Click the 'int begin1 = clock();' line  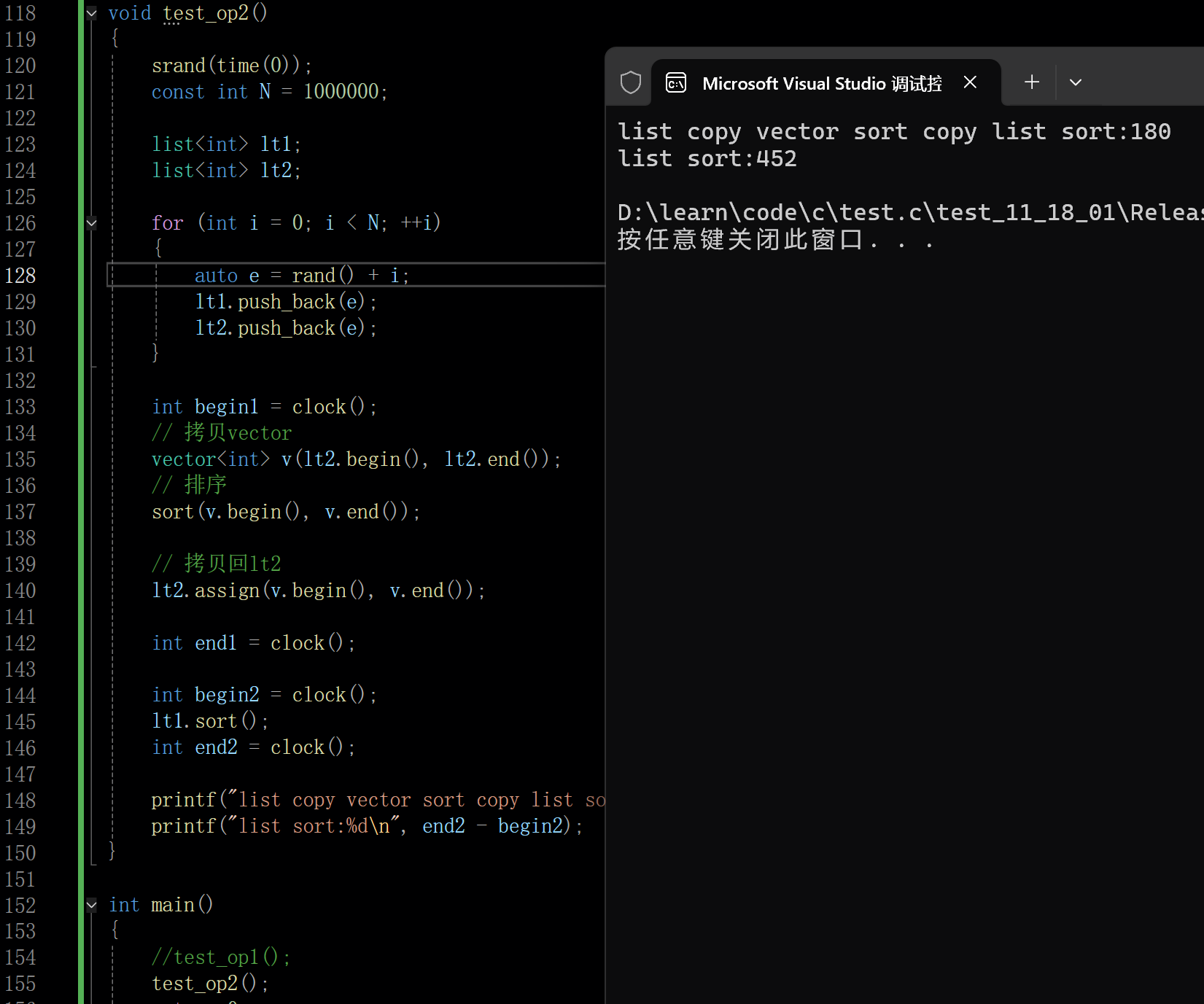264,407
